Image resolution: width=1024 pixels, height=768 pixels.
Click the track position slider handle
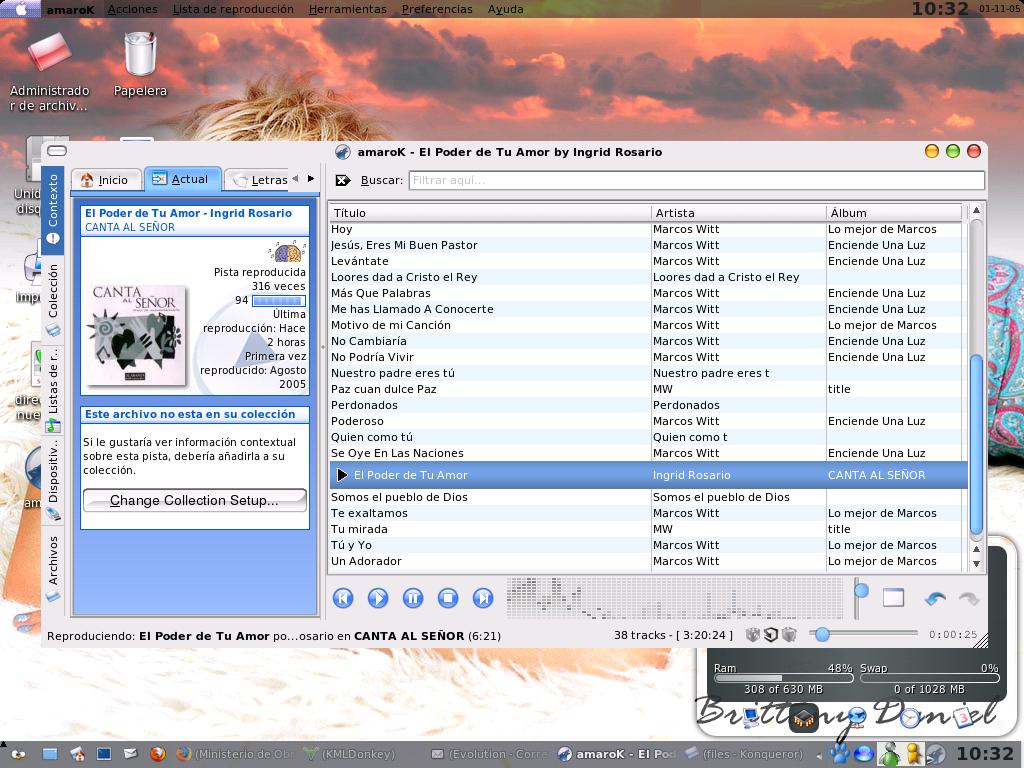pos(822,634)
